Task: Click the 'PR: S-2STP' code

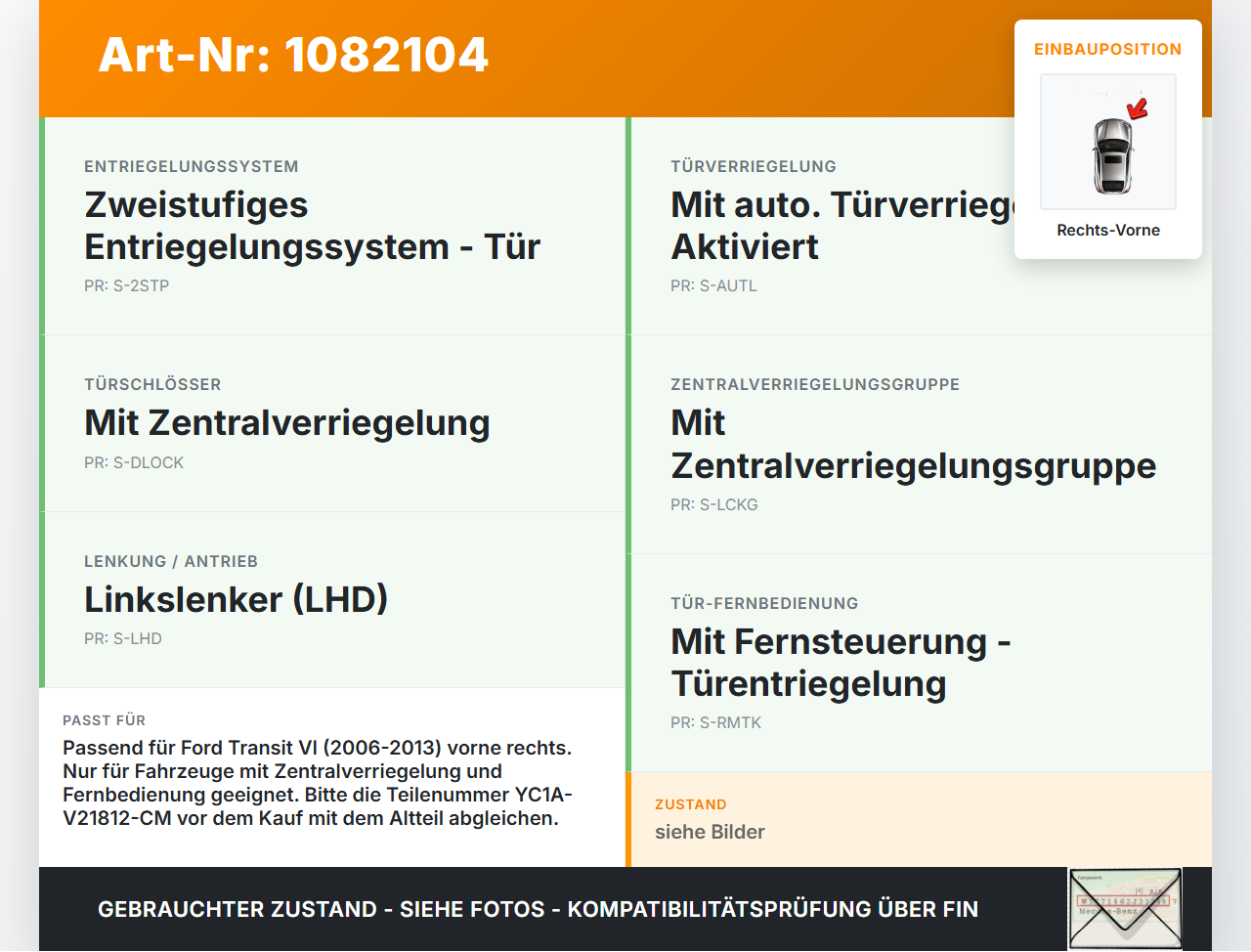Action: [127, 285]
